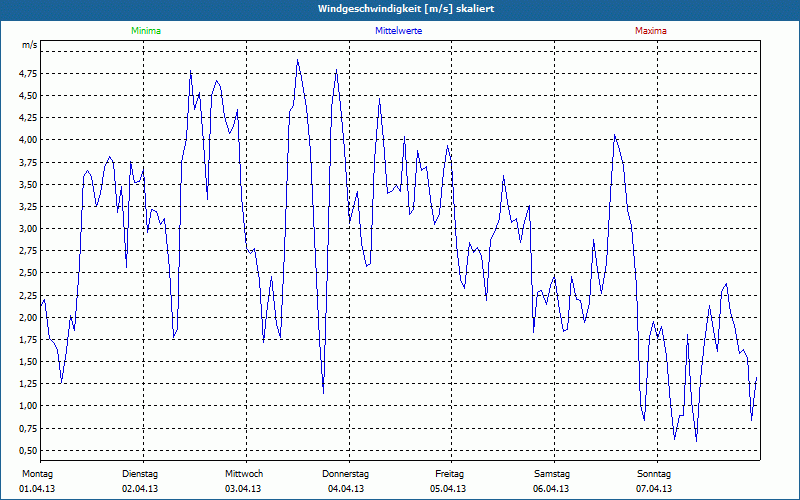Image resolution: width=800 pixels, height=500 pixels.
Task: Click the 02.04.13 date label
Action: 140,489
